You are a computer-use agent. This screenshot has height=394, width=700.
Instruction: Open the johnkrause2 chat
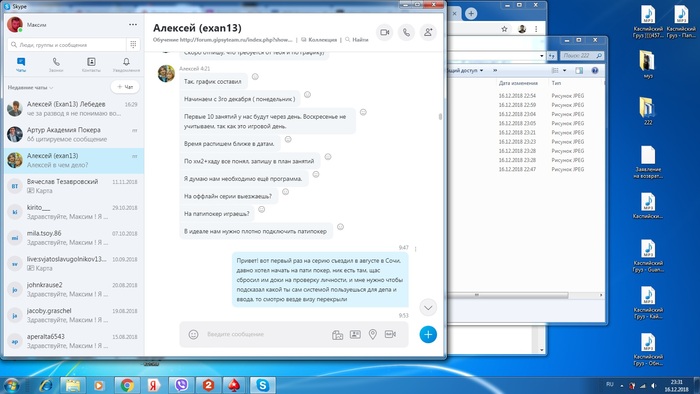click(x=74, y=290)
